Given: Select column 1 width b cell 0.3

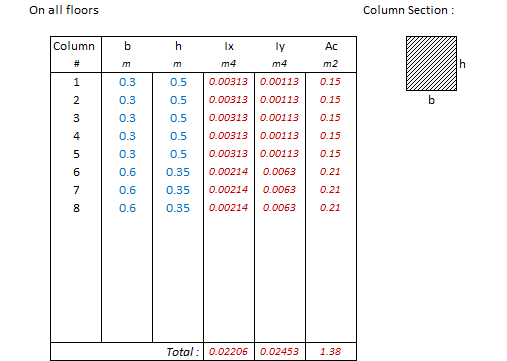Looking at the screenshot, I should (127, 82).
